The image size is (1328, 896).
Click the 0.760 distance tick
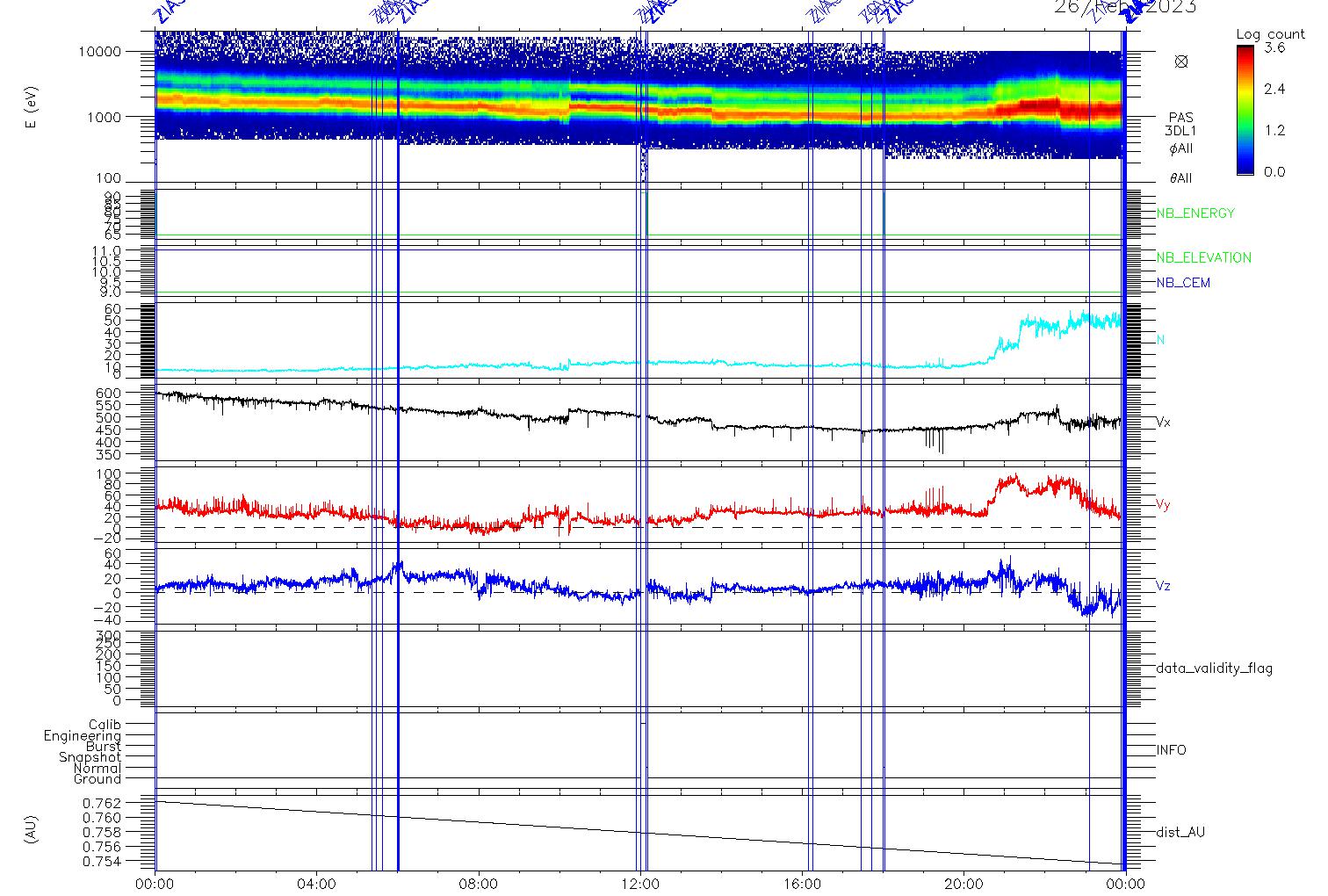pos(103,818)
